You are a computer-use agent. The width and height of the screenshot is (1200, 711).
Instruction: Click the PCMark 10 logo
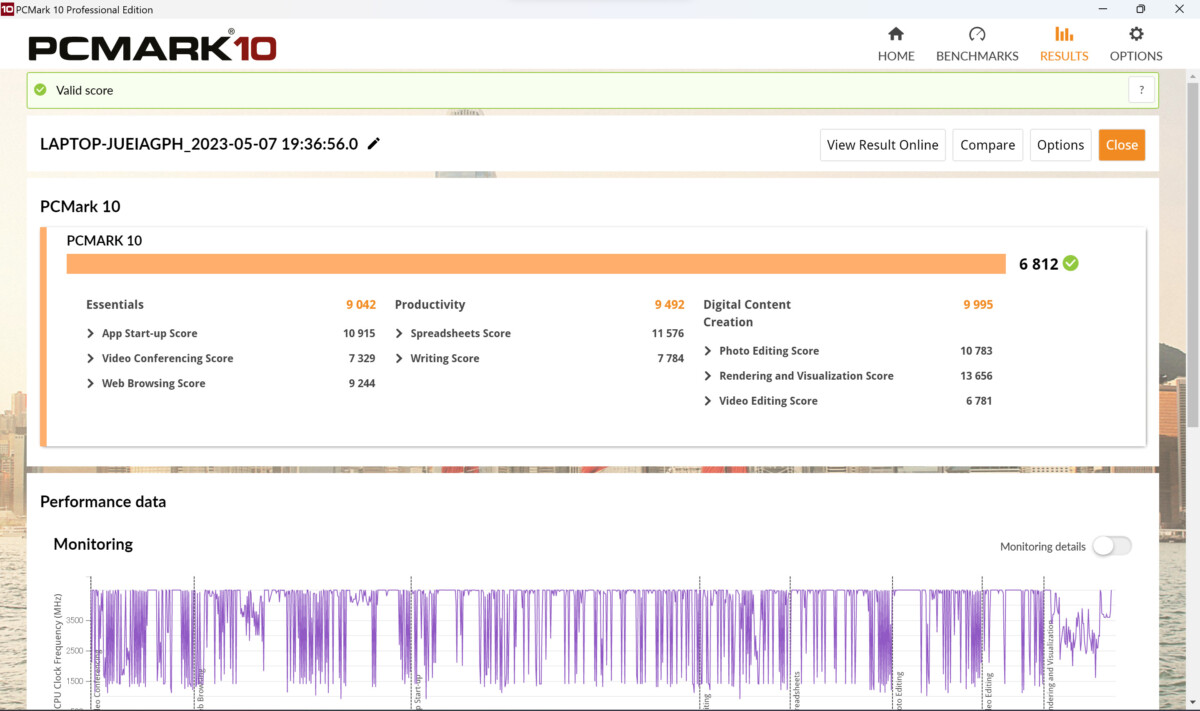pyautogui.click(x=152, y=47)
